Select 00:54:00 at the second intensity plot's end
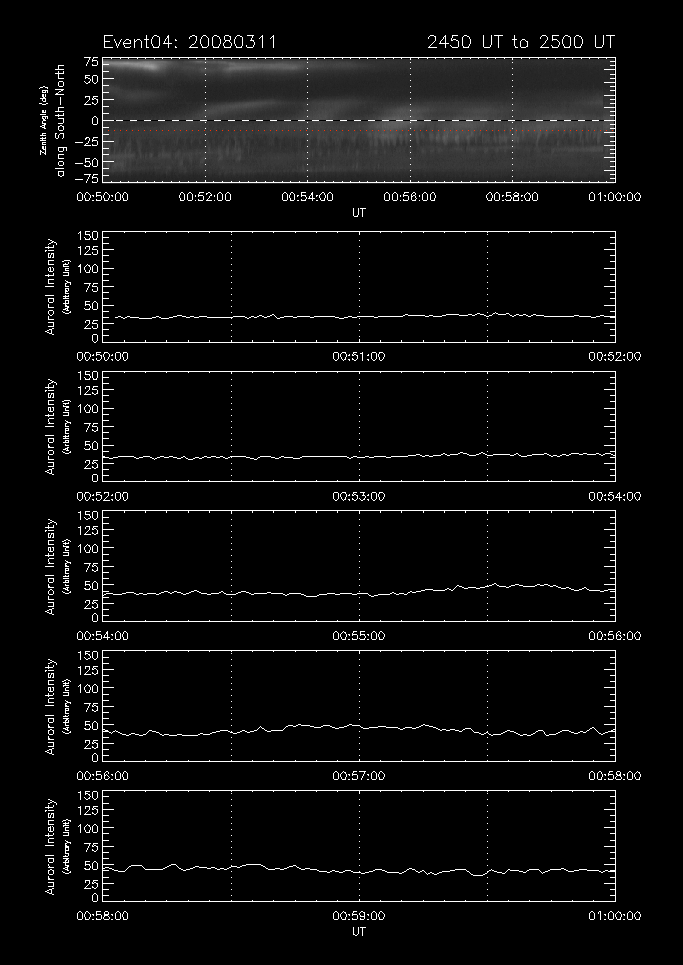Screen dimensions: 683x965 coord(614,497)
